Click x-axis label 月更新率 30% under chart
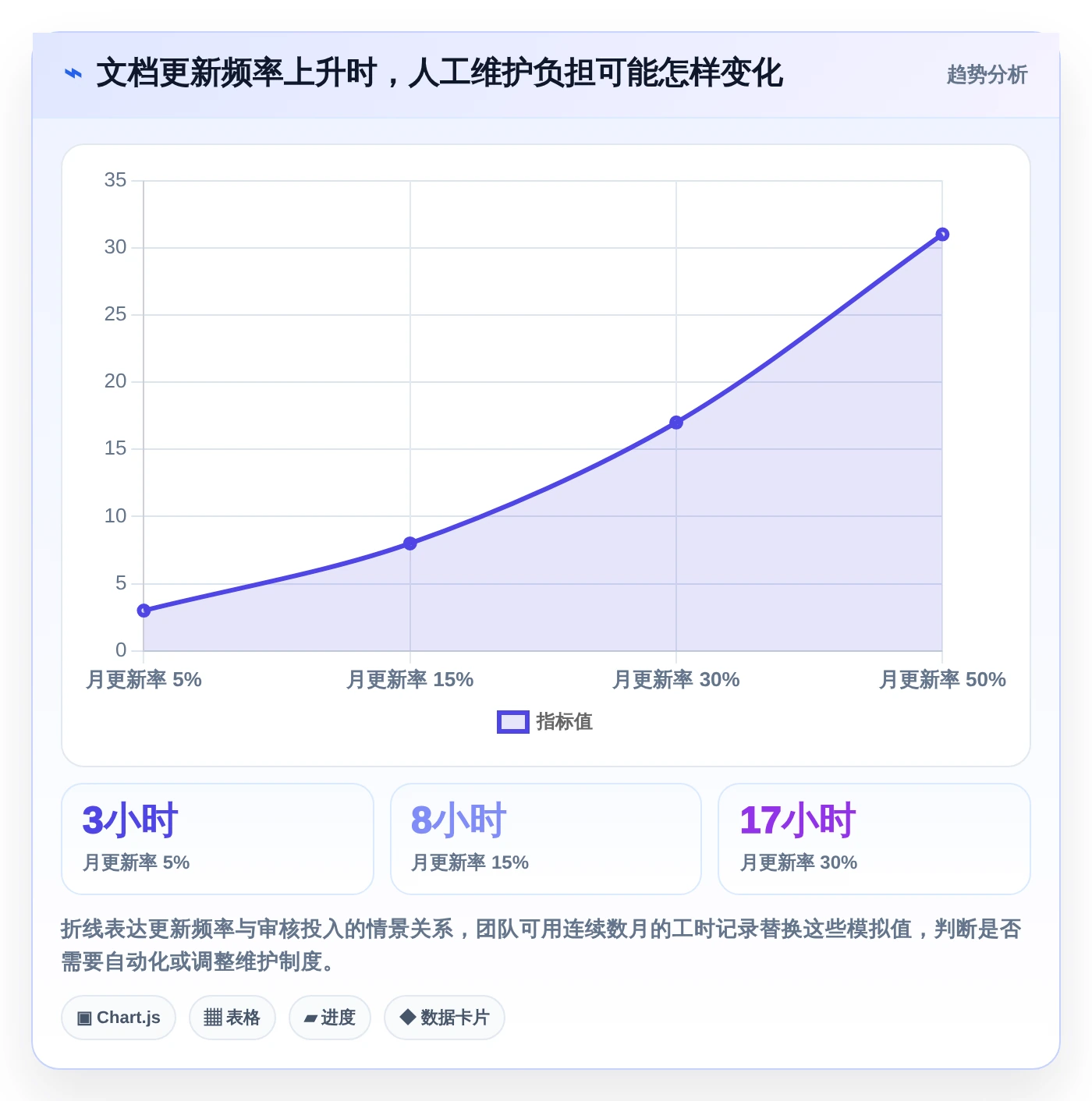The width and height of the screenshot is (1092, 1101). tap(676, 680)
